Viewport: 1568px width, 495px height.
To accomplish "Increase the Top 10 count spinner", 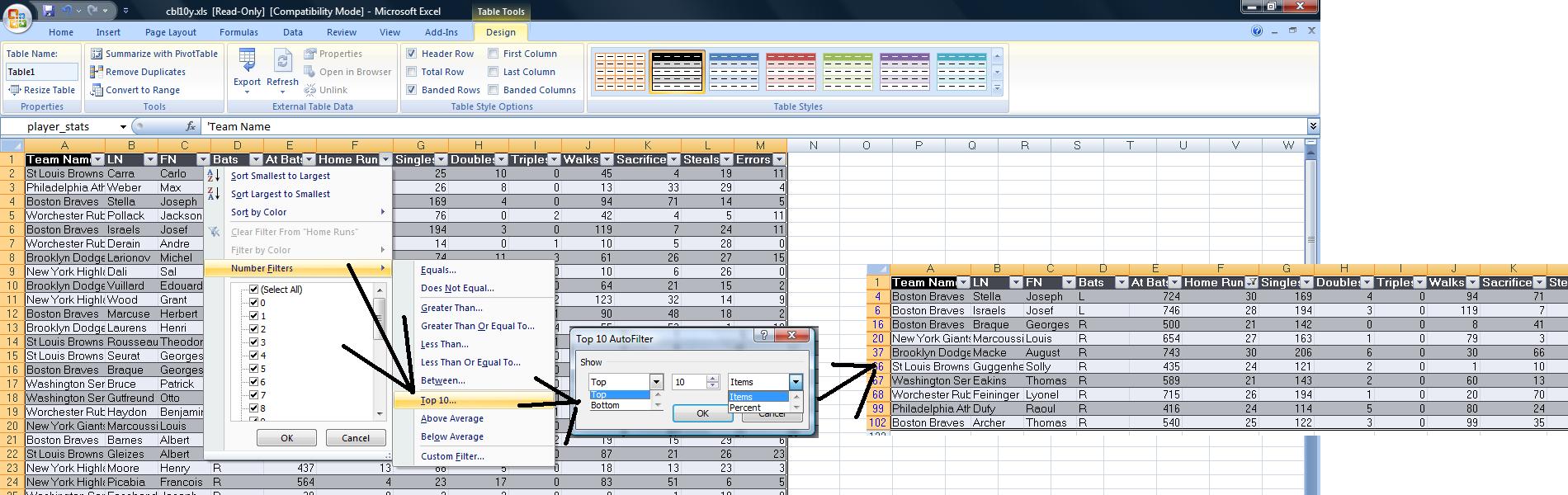I will tap(712, 379).
